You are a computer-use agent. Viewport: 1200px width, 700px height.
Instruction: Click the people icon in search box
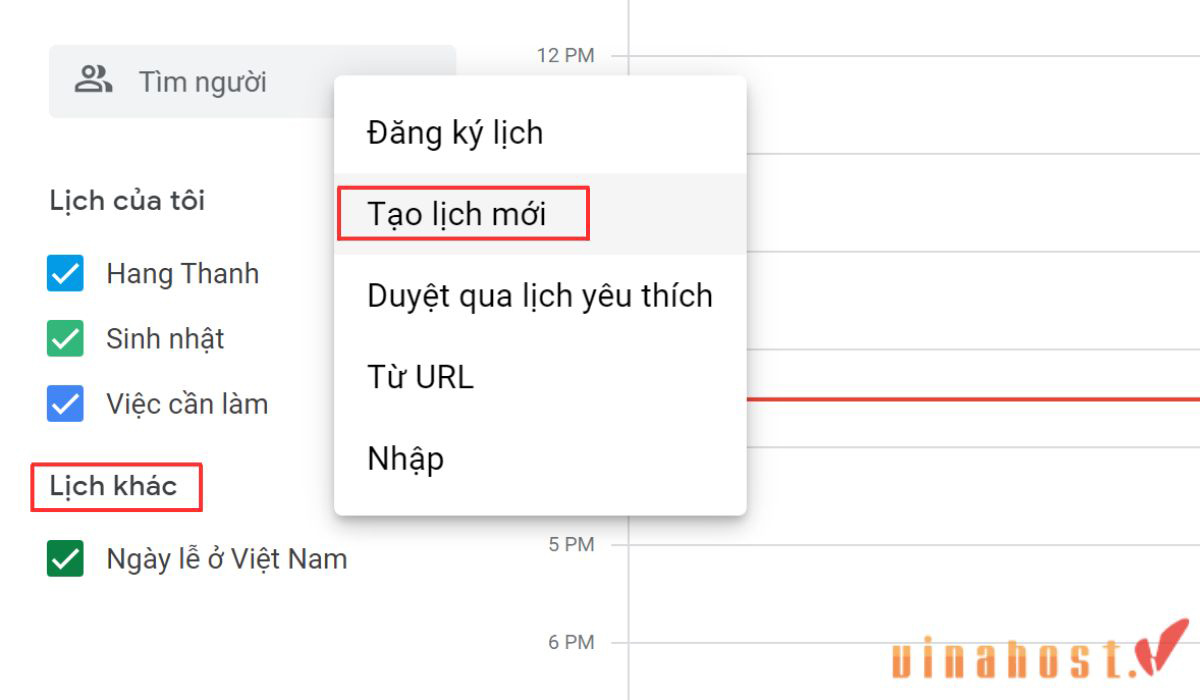click(93, 80)
